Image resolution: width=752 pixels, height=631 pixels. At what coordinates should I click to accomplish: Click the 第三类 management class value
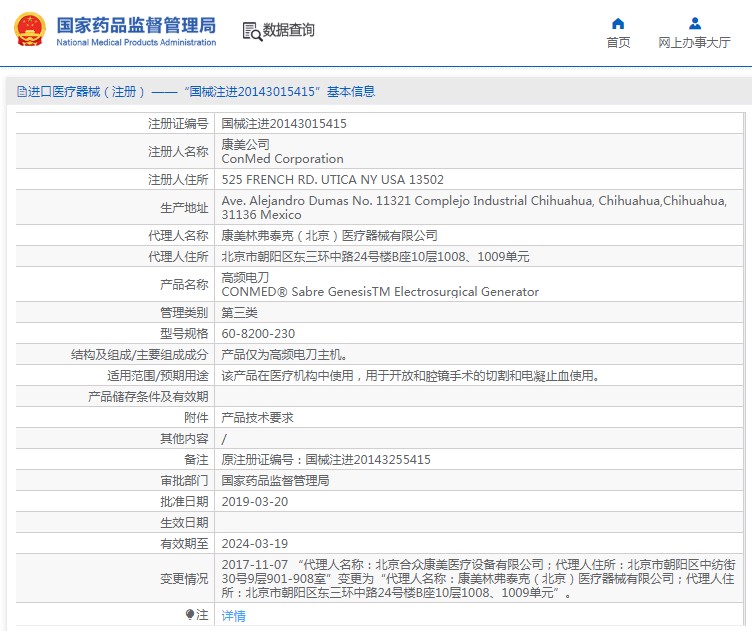coord(239,313)
